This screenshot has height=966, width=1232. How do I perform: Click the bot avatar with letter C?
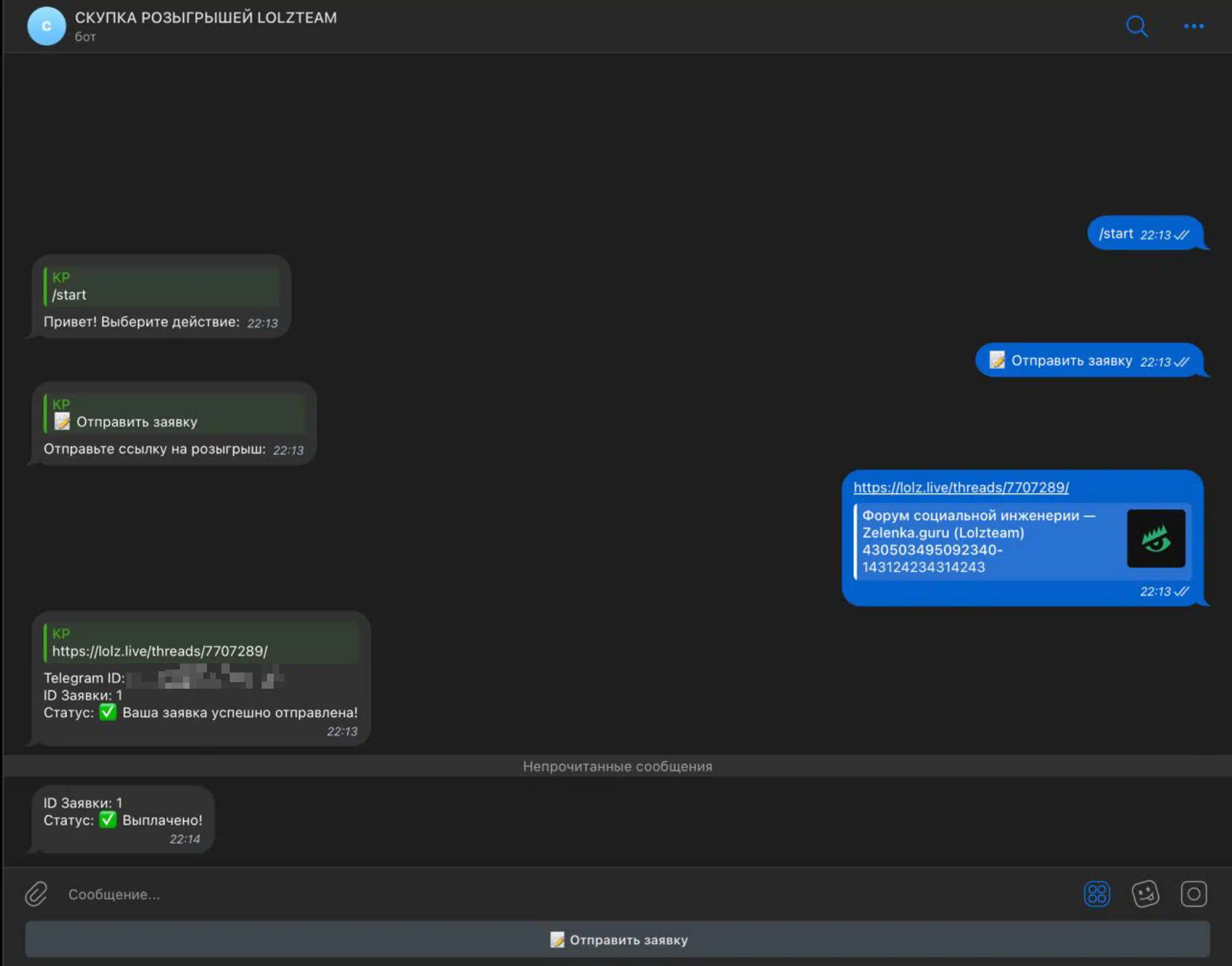click(x=46, y=26)
